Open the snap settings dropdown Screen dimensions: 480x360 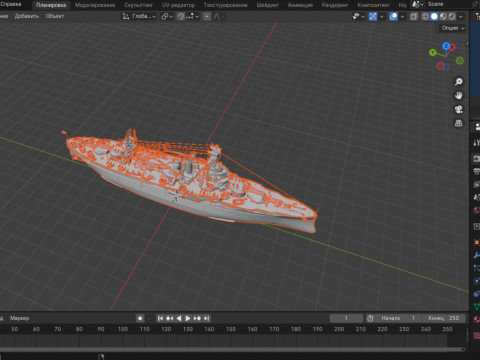[192, 16]
